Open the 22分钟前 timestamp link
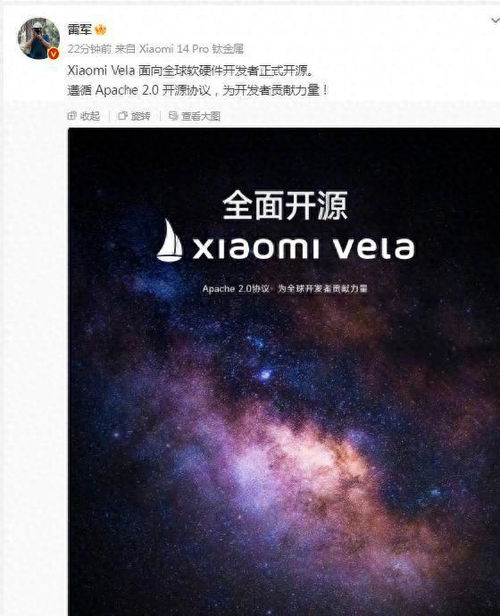Viewport: 500px width, 616px height. [x=90, y=49]
